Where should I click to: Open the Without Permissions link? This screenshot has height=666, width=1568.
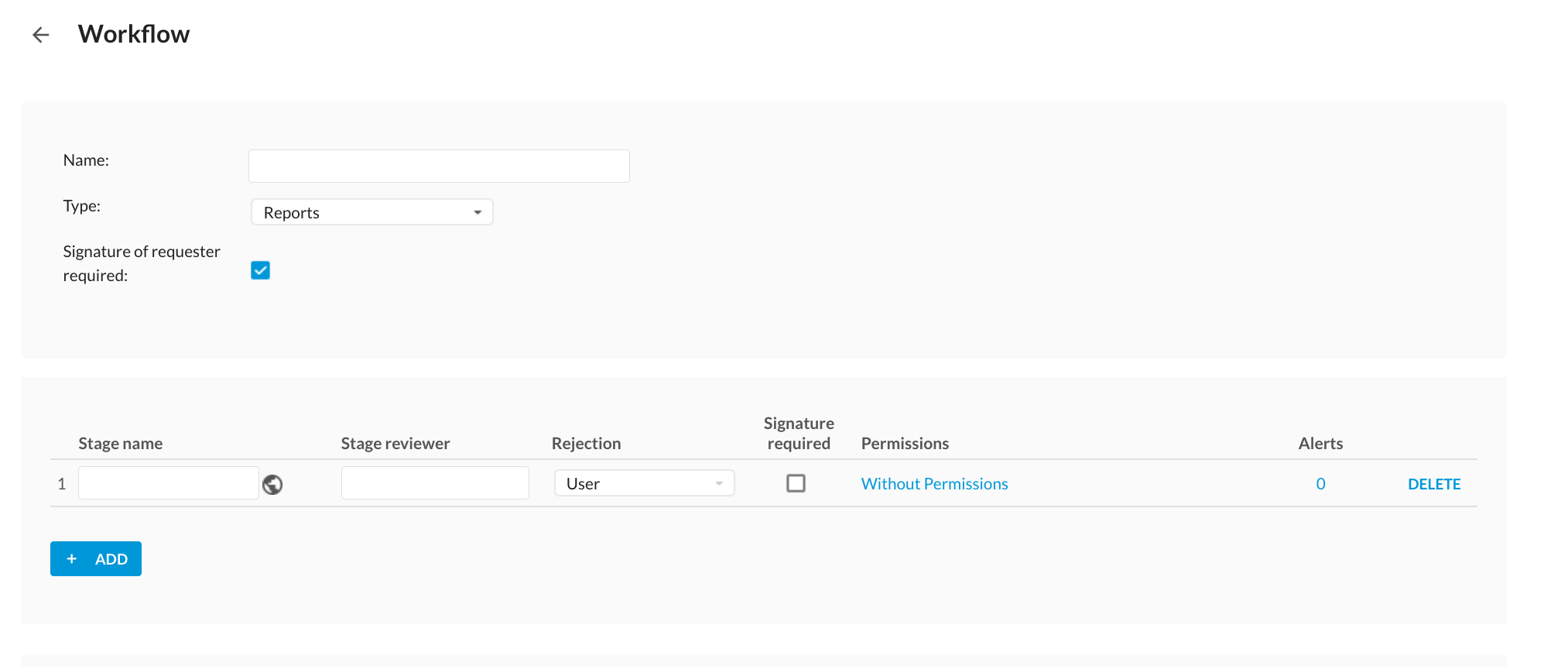pos(934,484)
